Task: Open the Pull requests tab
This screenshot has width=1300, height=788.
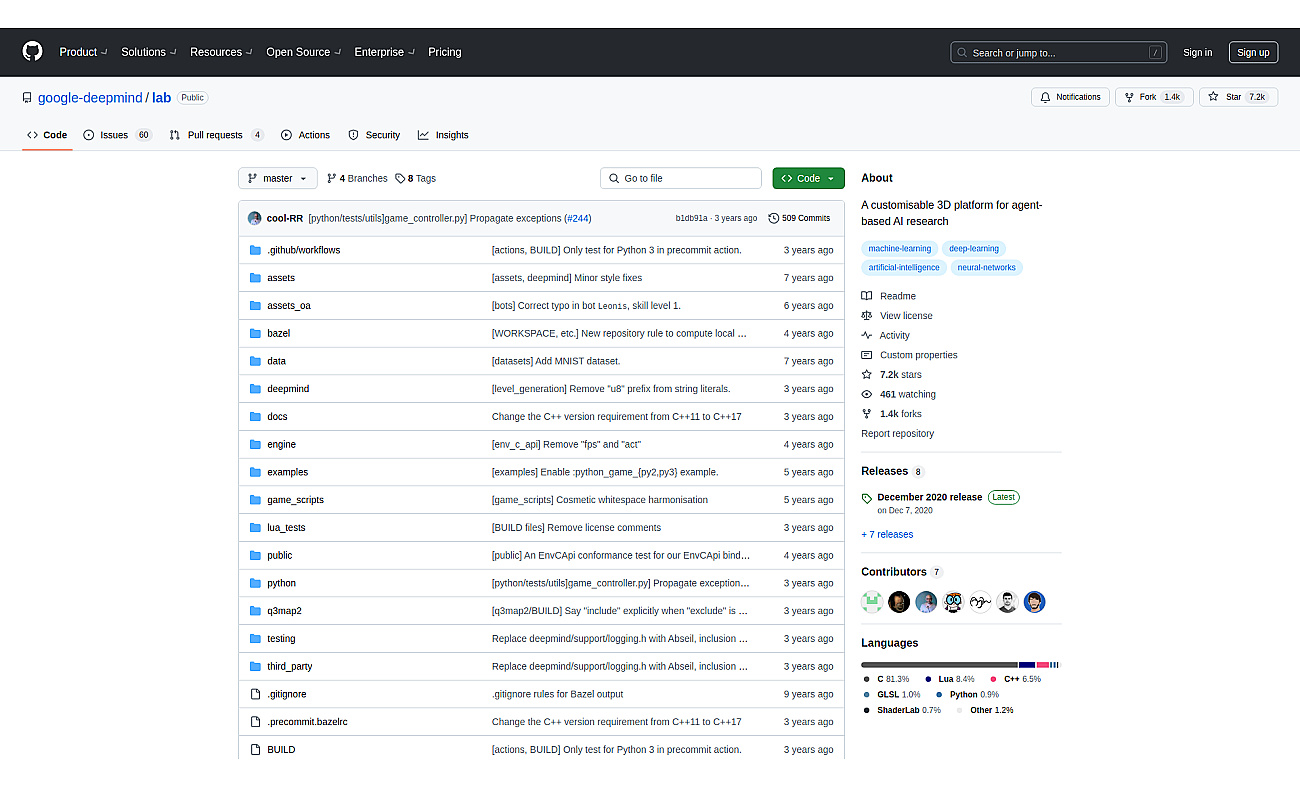Action: (216, 135)
